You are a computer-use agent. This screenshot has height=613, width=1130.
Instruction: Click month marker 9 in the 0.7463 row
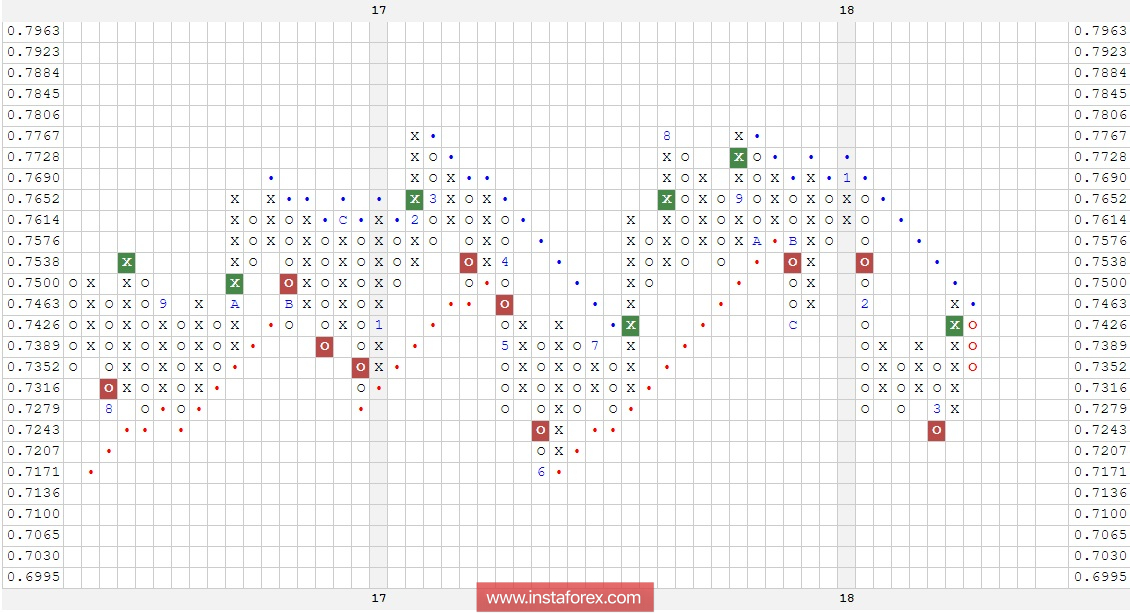coord(163,304)
